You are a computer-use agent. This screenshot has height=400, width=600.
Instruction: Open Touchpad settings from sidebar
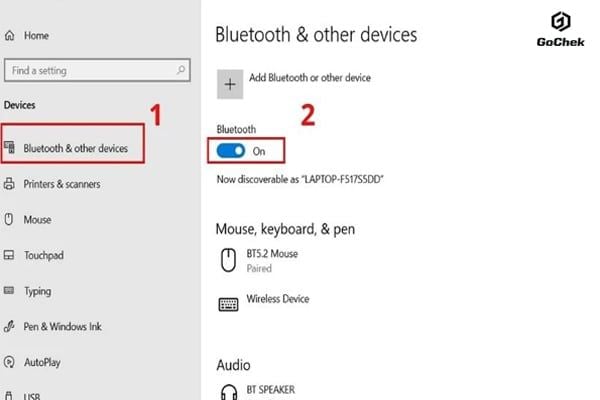pyautogui.click(x=44, y=255)
